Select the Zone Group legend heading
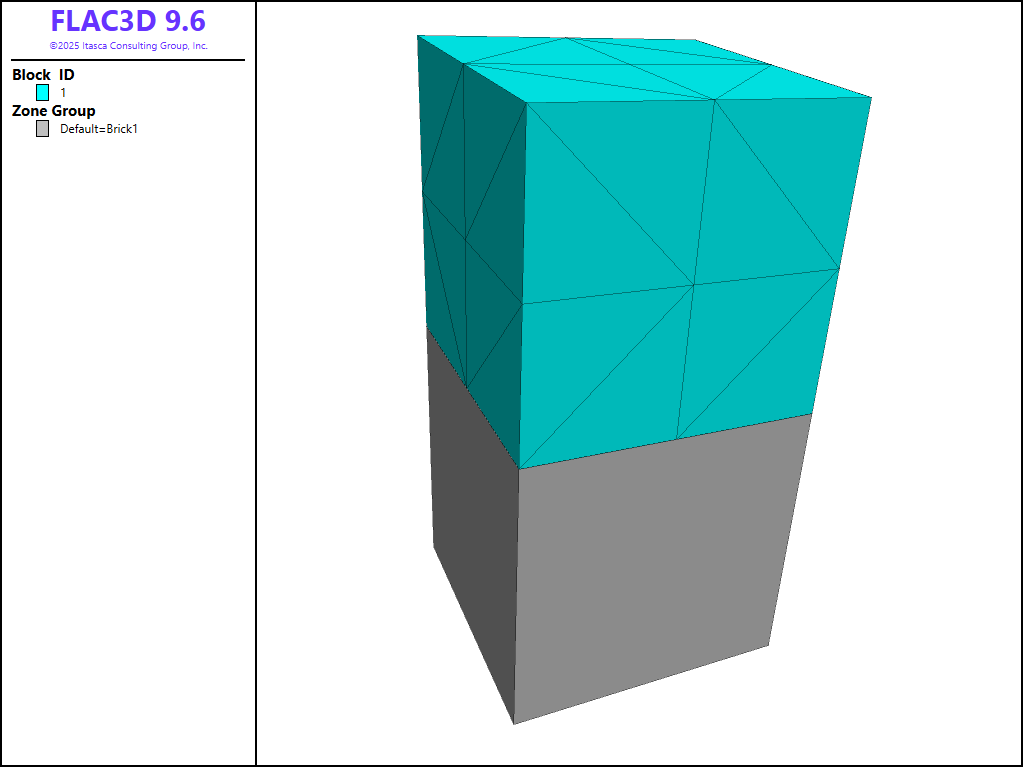The image size is (1024, 768). click(53, 111)
